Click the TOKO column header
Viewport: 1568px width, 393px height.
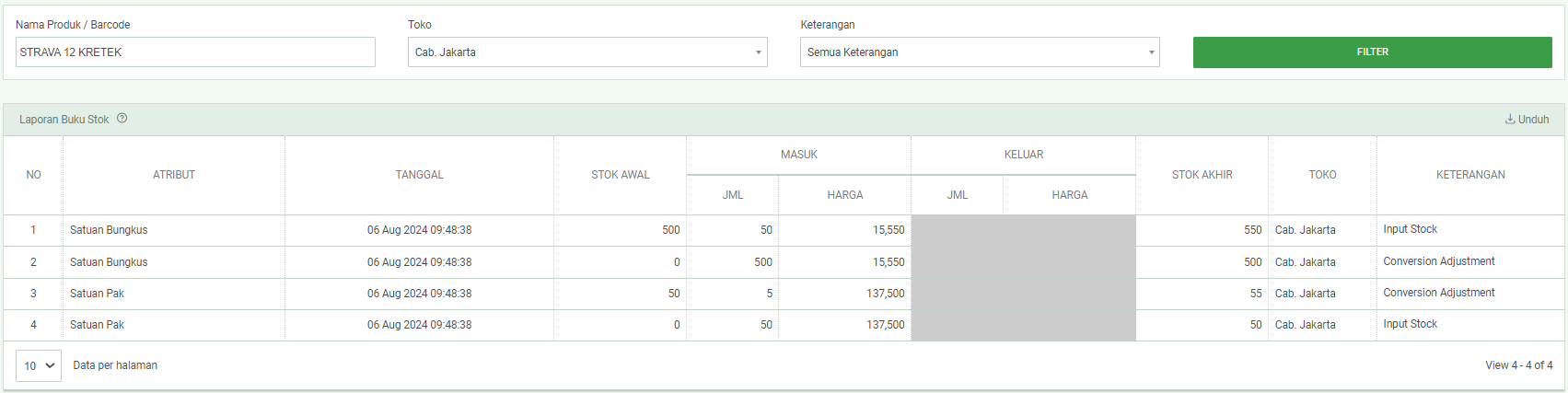1322,175
